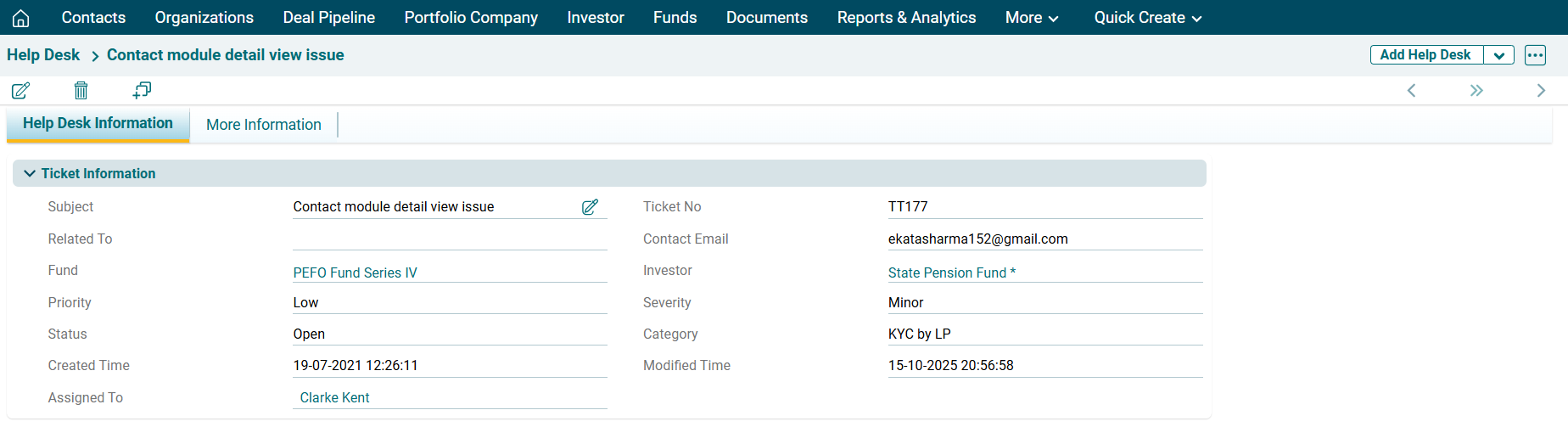Click the edit record pencil icon
The image size is (1568, 427).
(21, 90)
